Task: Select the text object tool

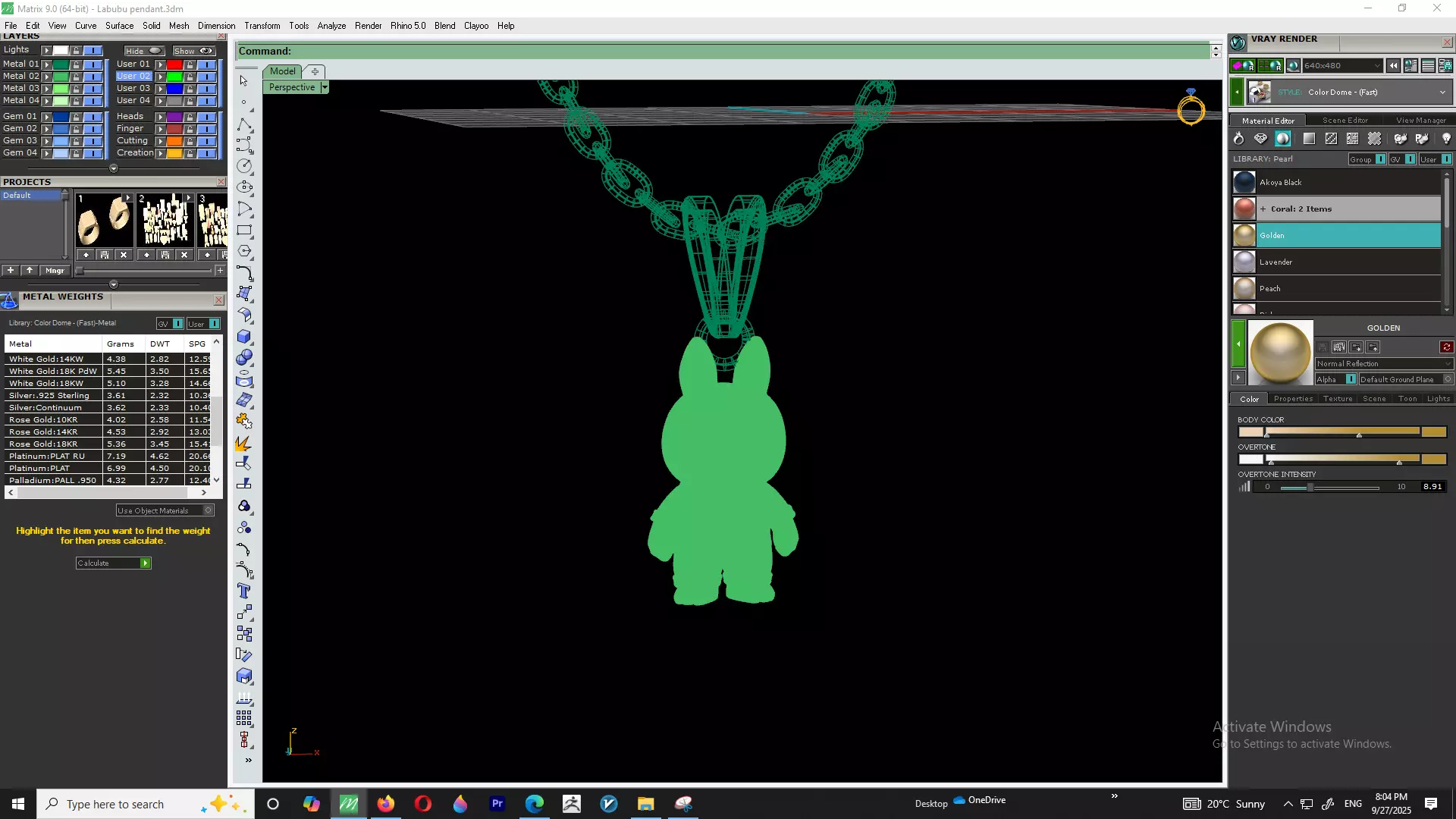Action: [244, 591]
